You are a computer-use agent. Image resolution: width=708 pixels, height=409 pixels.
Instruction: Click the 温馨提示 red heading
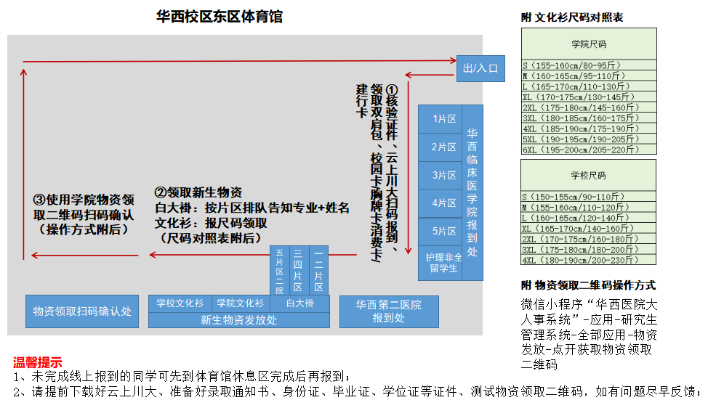pyautogui.click(x=36, y=362)
